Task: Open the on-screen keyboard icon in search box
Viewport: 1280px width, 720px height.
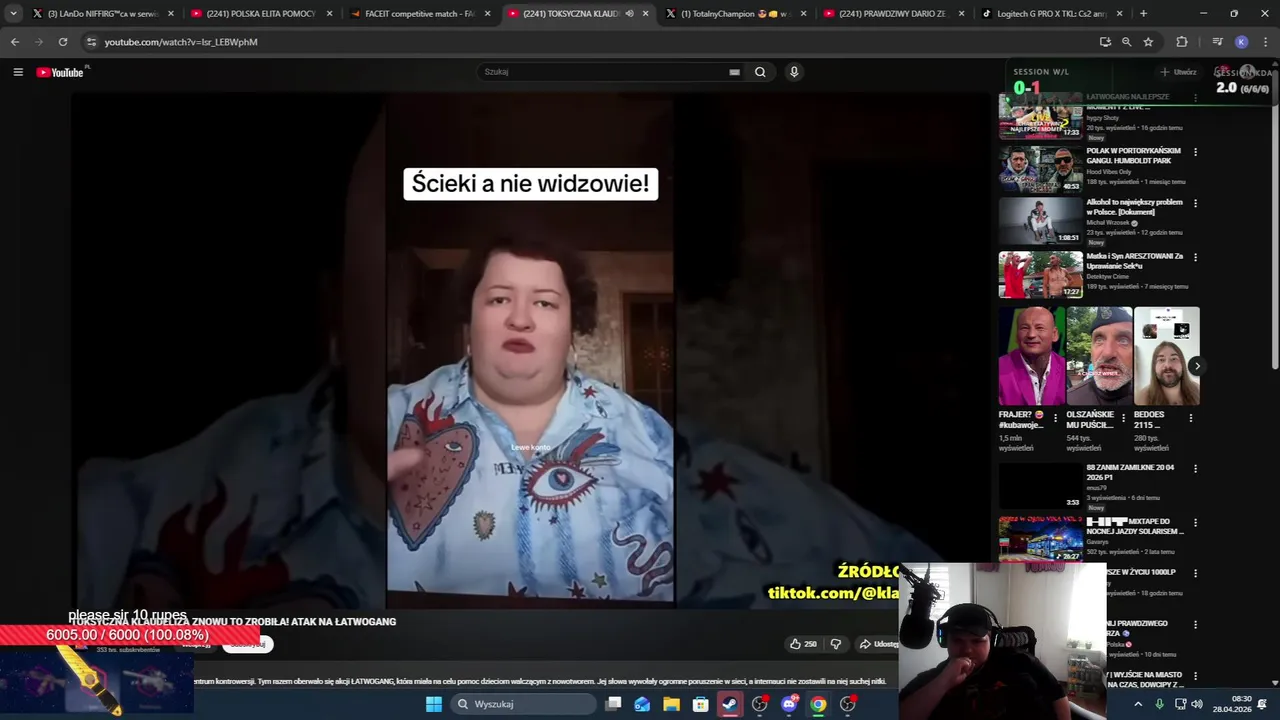Action: (x=735, y=72)
